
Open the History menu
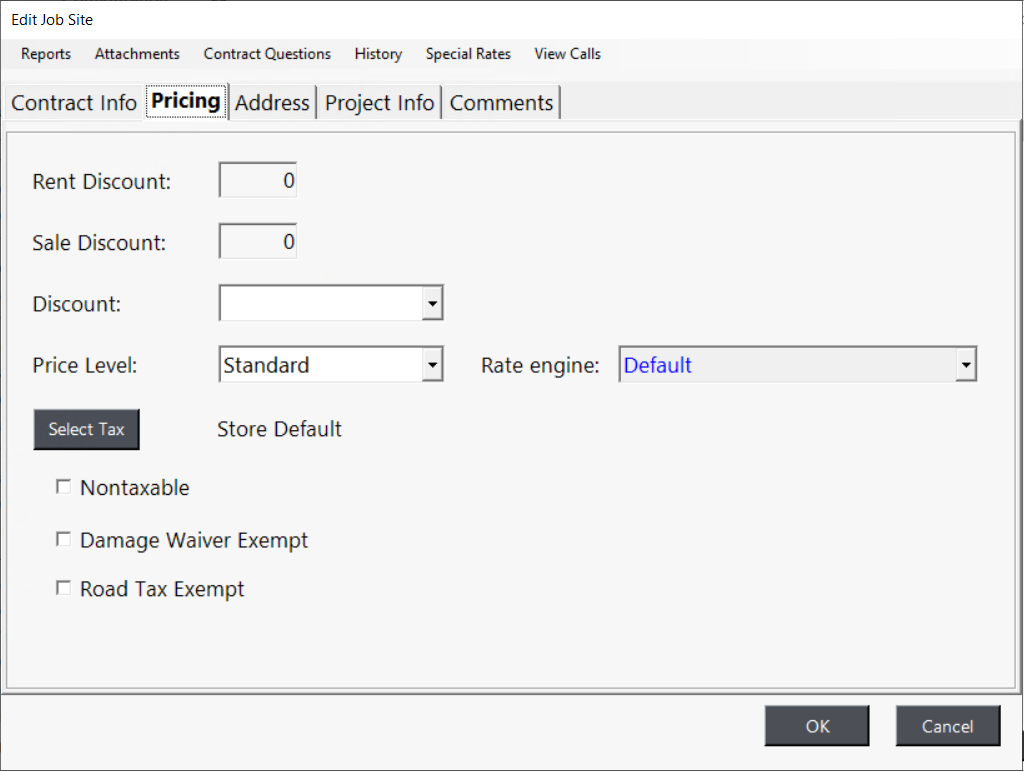click(x=378, y=54)
